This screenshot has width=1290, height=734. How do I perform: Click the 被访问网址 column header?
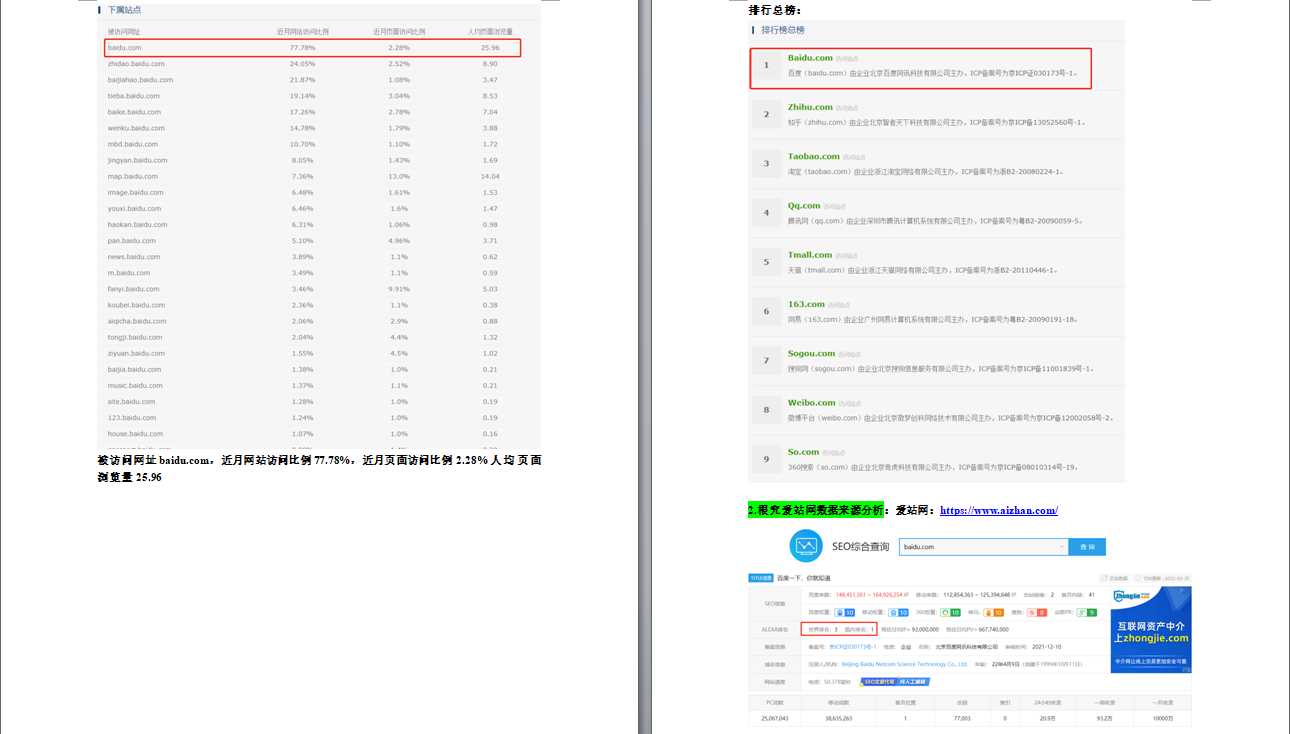(126, 32)
